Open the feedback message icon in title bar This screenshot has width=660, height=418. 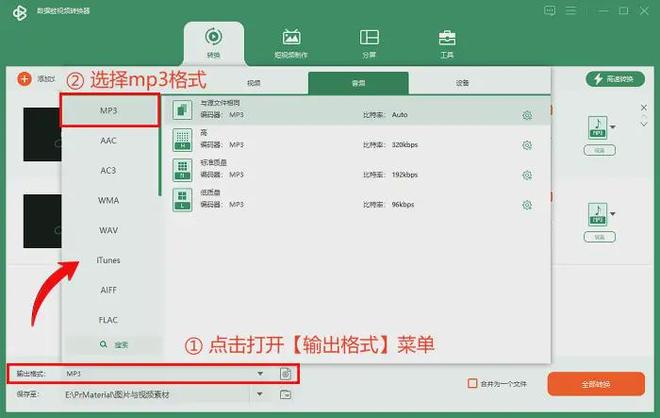pyautogui.click(x=549, y=11)
